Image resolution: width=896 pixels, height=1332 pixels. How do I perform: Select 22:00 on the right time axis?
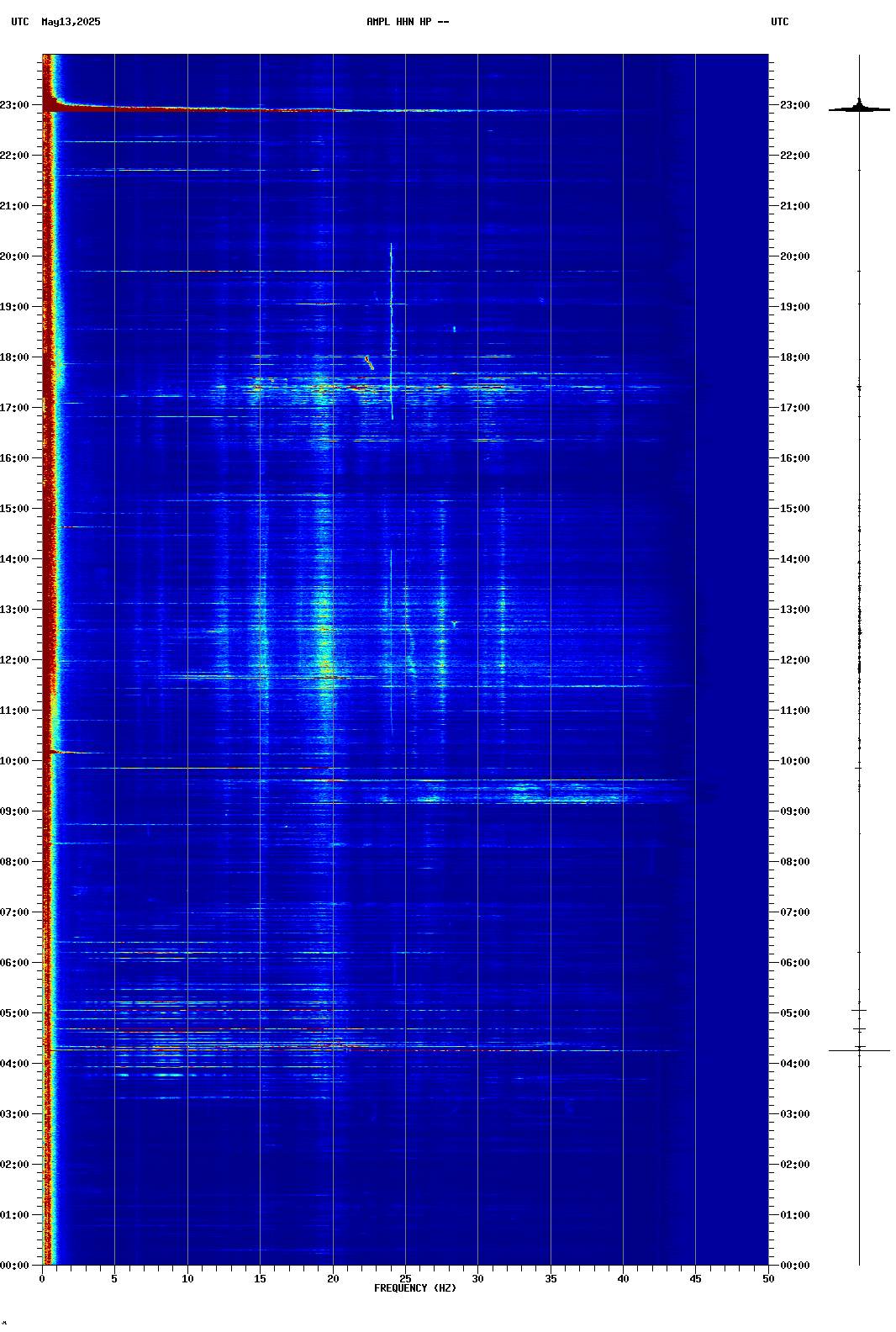click(x=795, y=156)
